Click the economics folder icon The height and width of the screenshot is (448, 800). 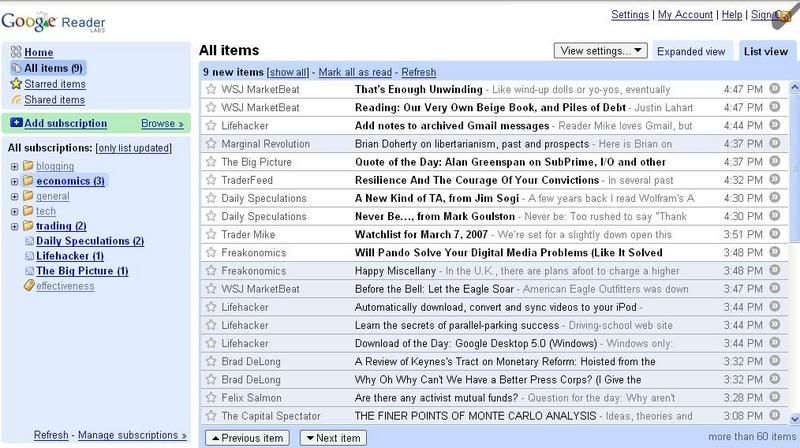pos(28,180)
